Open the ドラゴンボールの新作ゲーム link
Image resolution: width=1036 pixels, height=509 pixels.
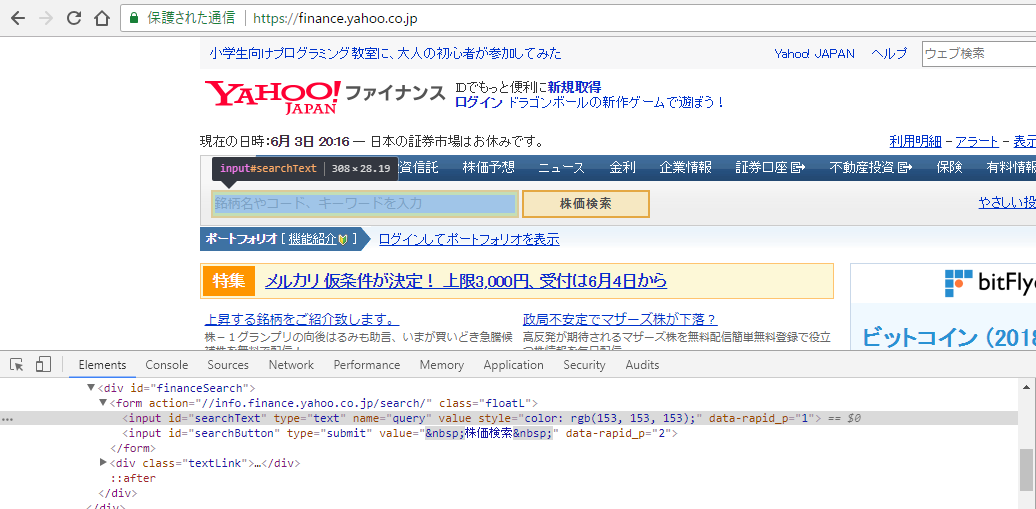tap(616, 102)
